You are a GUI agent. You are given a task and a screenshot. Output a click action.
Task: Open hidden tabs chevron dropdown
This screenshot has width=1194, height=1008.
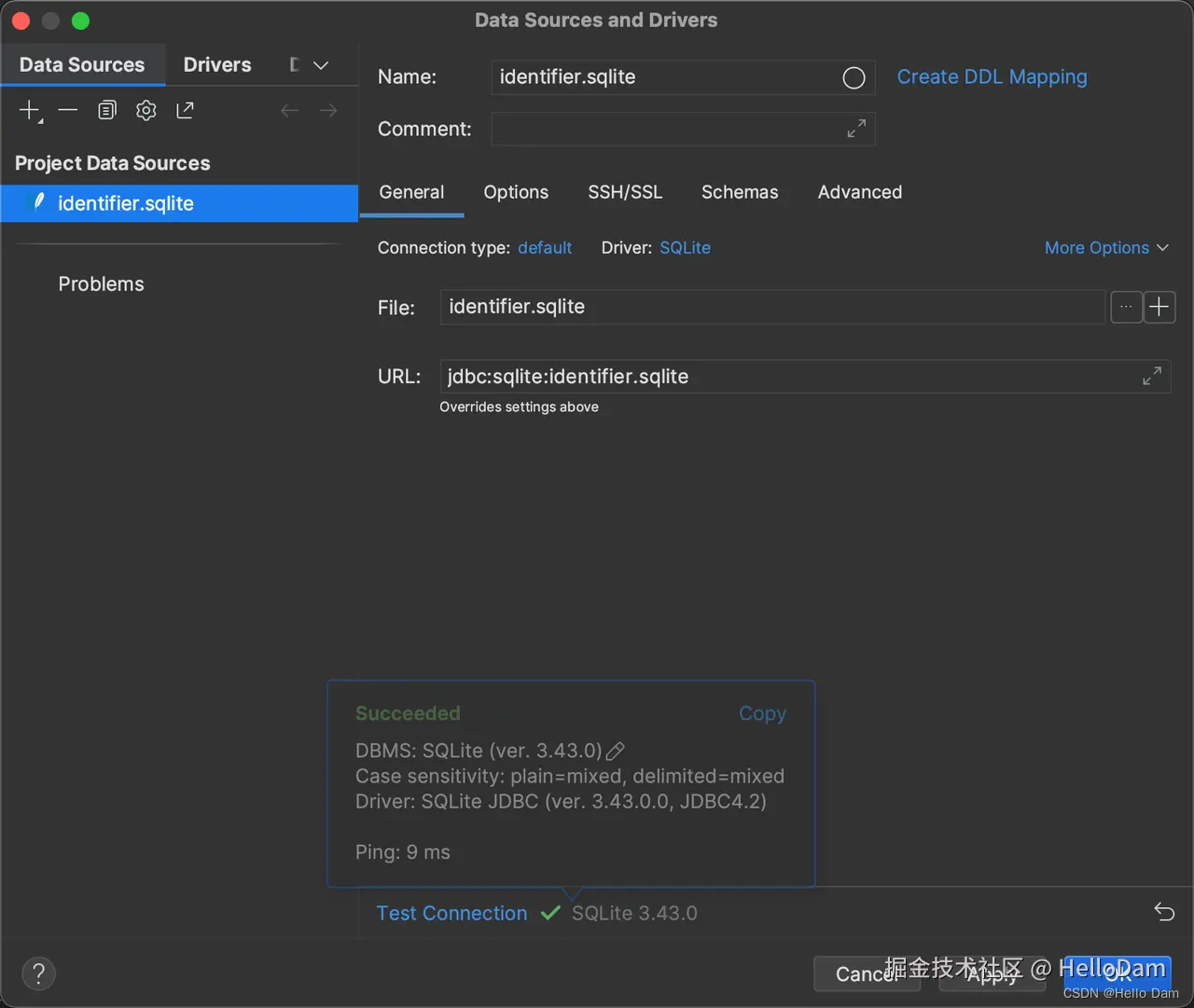[321, 65]
